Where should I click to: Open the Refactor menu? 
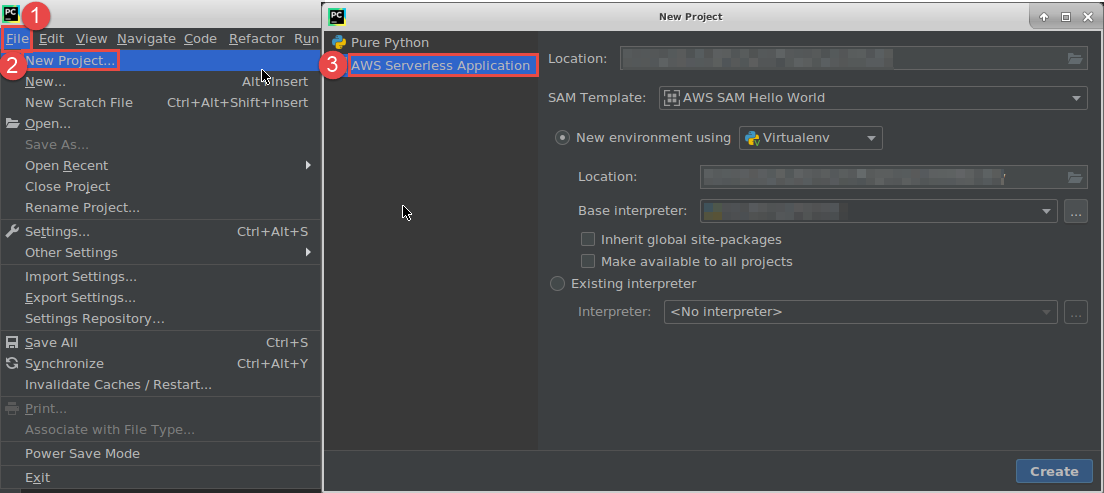[256, 39]
